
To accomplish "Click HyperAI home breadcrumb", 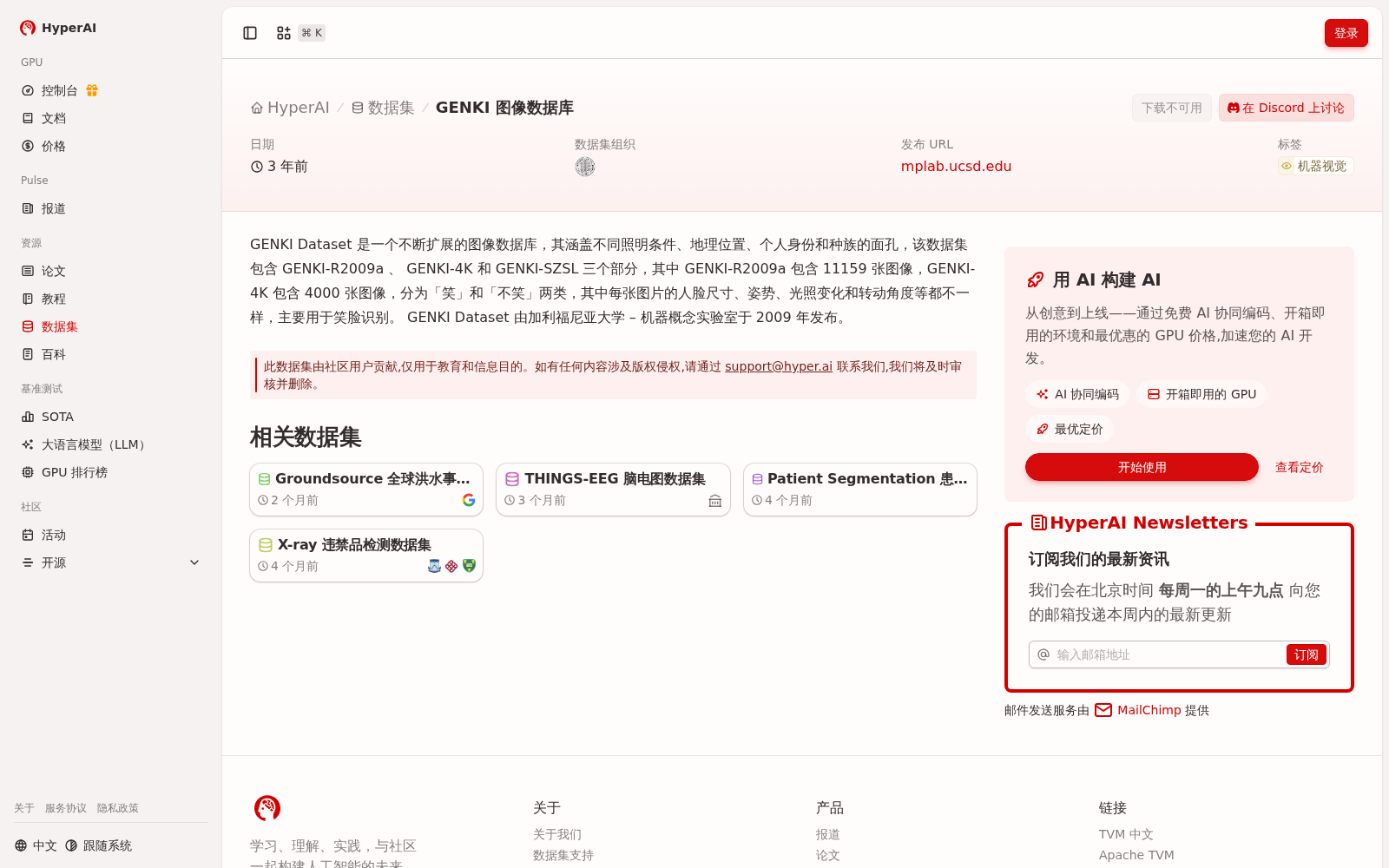I will click(290, 108).
